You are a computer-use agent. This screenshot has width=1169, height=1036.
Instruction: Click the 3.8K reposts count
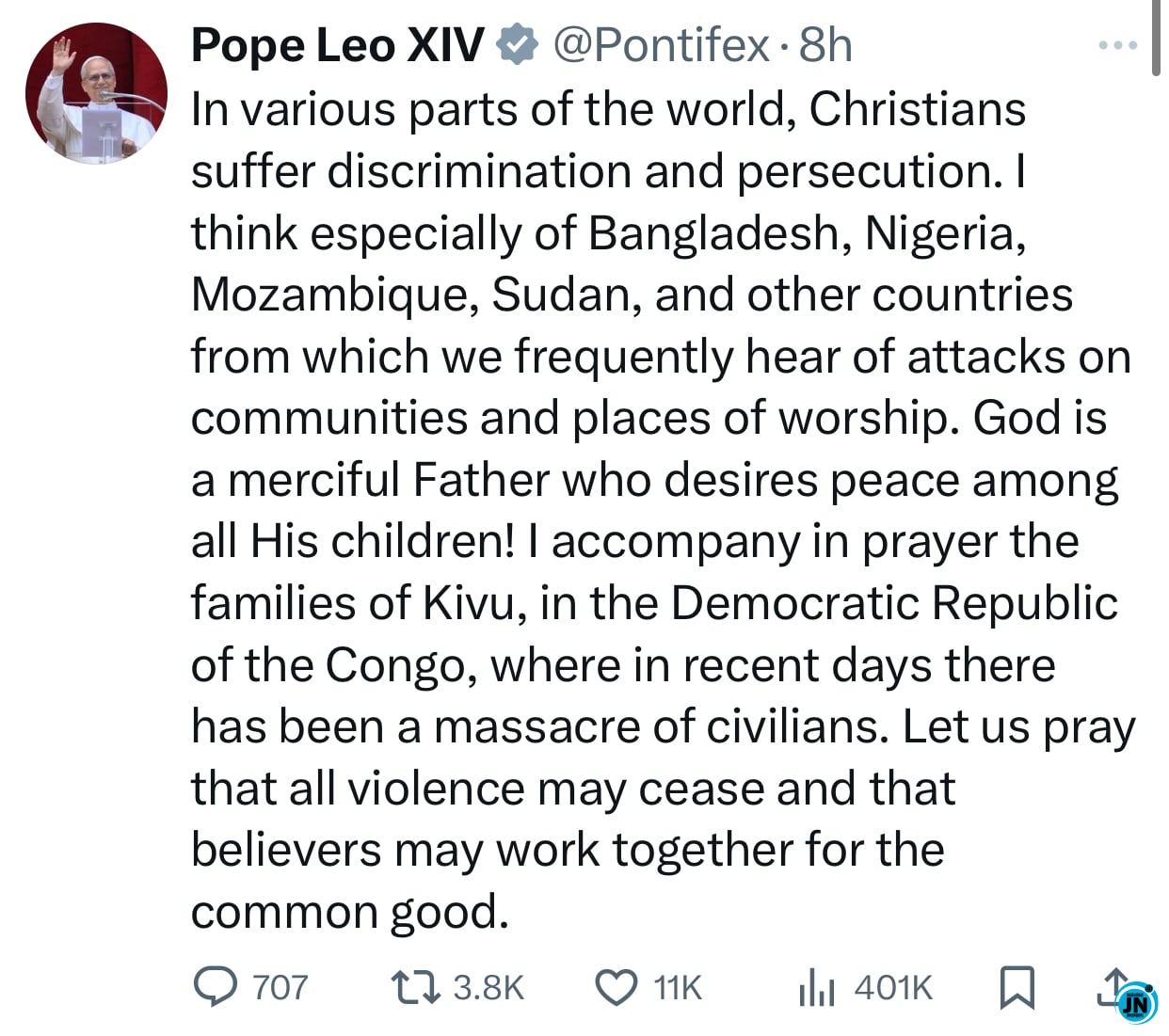click(x=488, y=987)
